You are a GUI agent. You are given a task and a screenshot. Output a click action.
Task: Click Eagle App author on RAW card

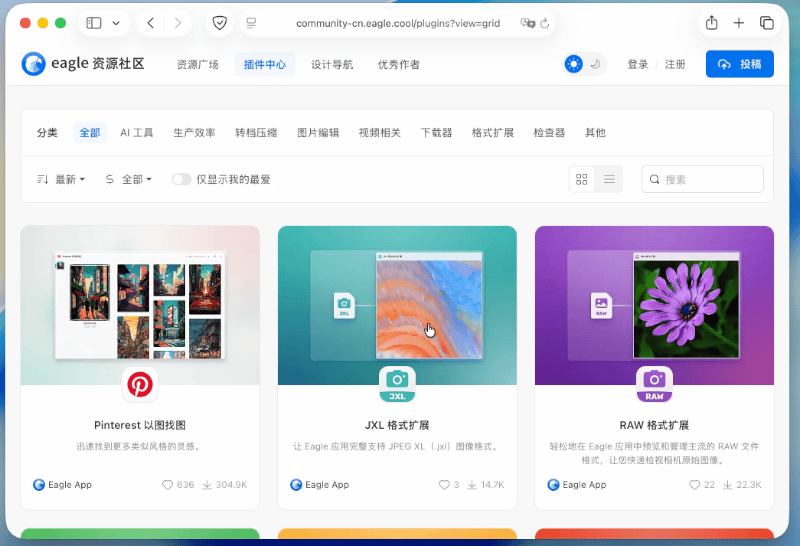pos(577,485)
